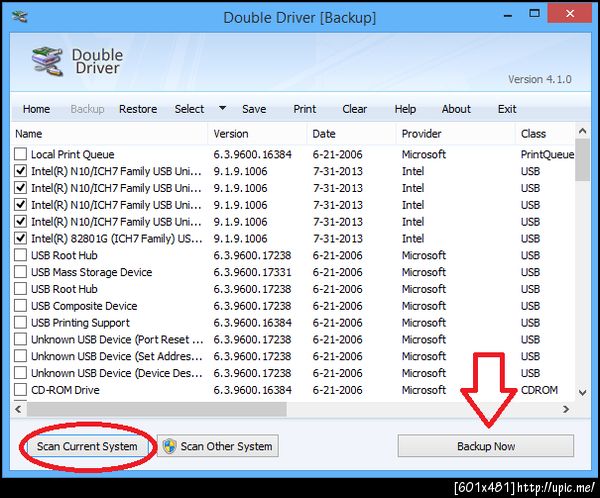Tick the Unknown USB Device (Device Des...) checkbox
Viewport: 600px width, 498px height.
point(20,373)
